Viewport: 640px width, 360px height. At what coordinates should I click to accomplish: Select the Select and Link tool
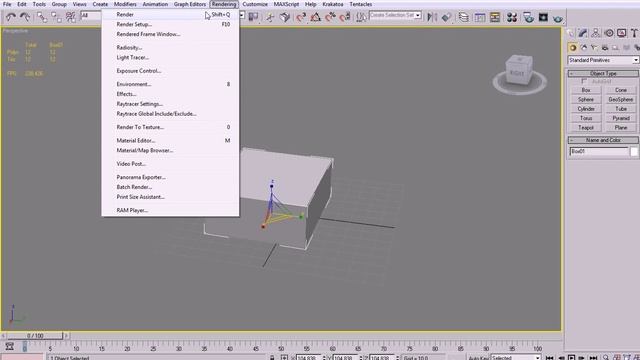42,17
